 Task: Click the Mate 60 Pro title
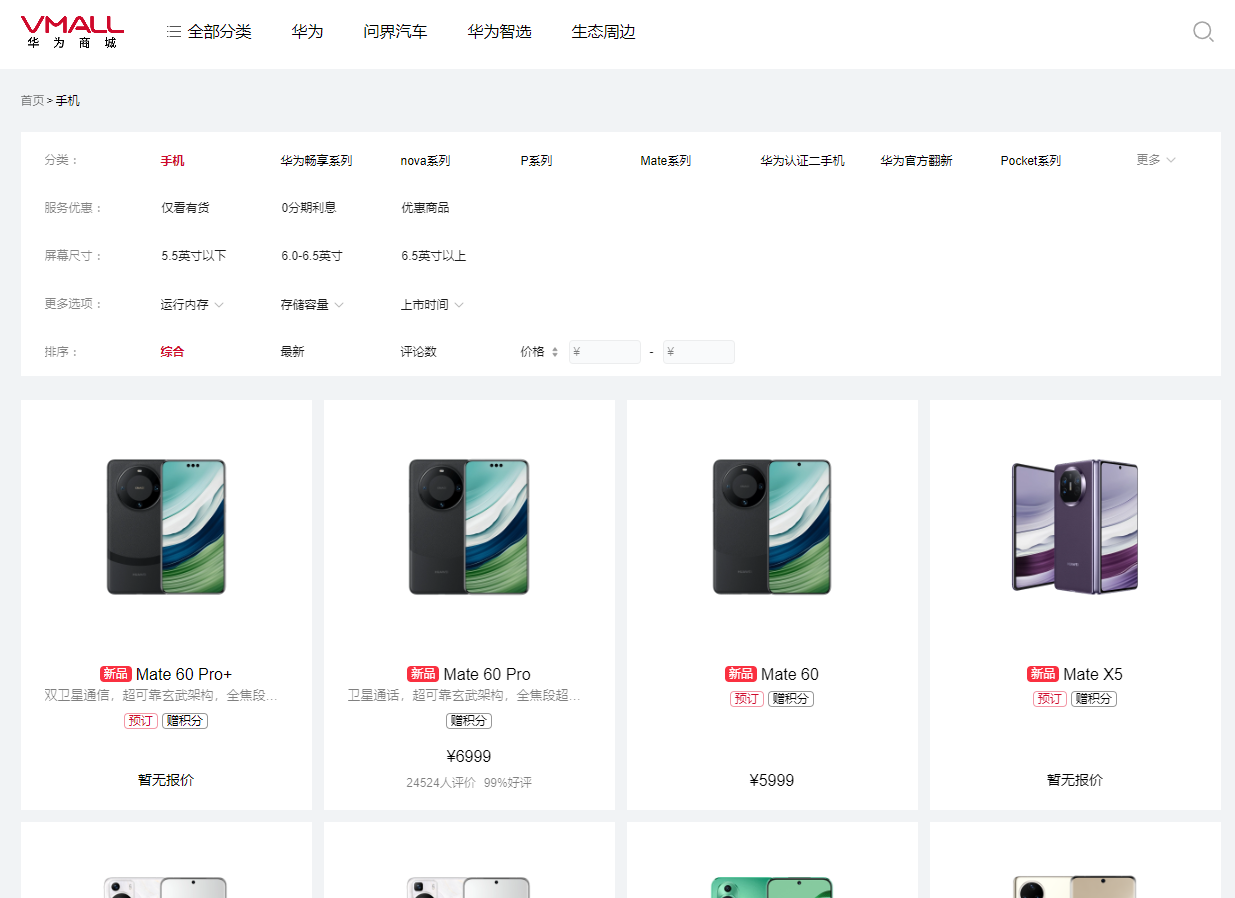click(487, 674)
